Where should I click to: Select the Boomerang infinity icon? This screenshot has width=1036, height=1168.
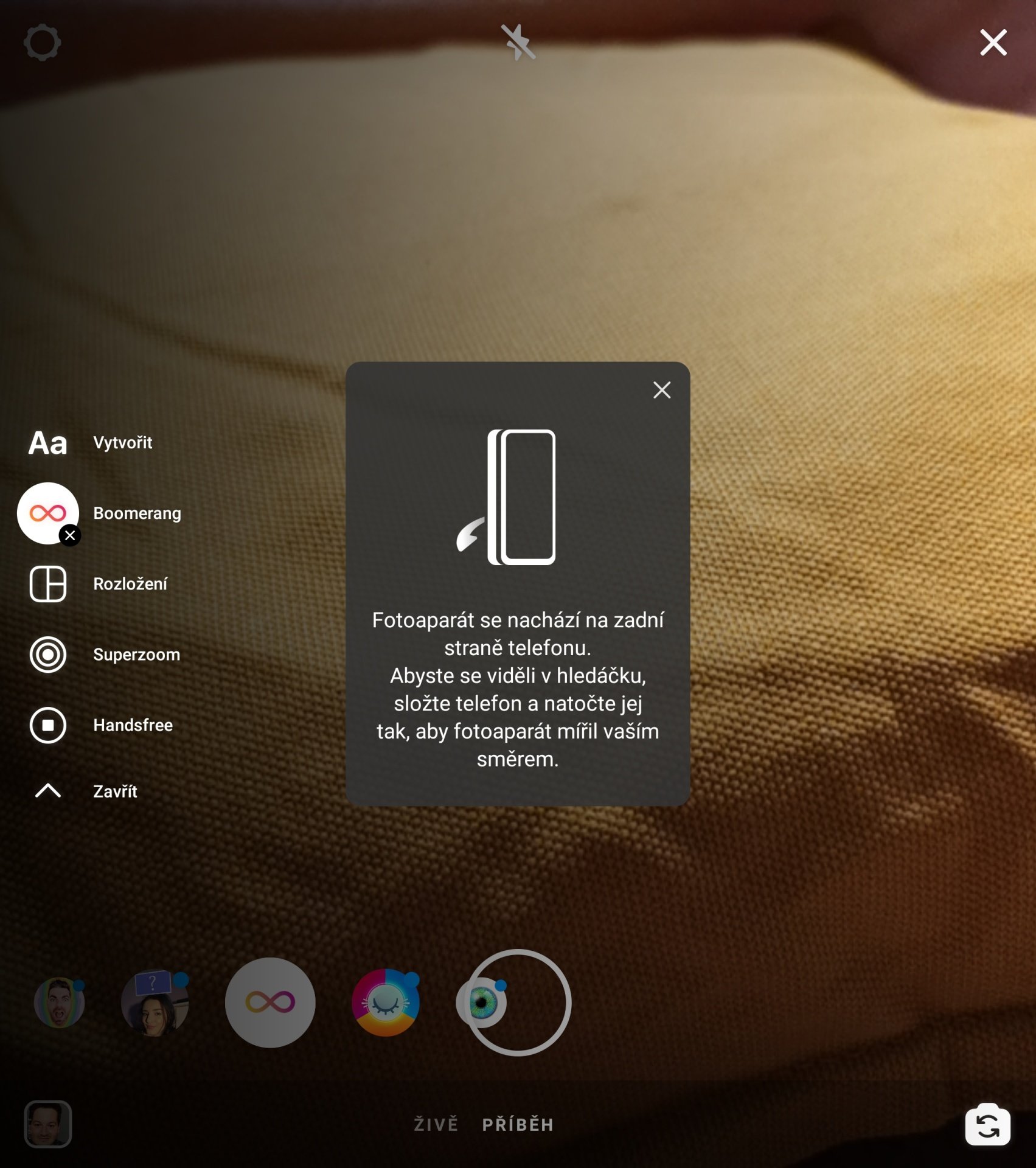(x=48, y=513)
